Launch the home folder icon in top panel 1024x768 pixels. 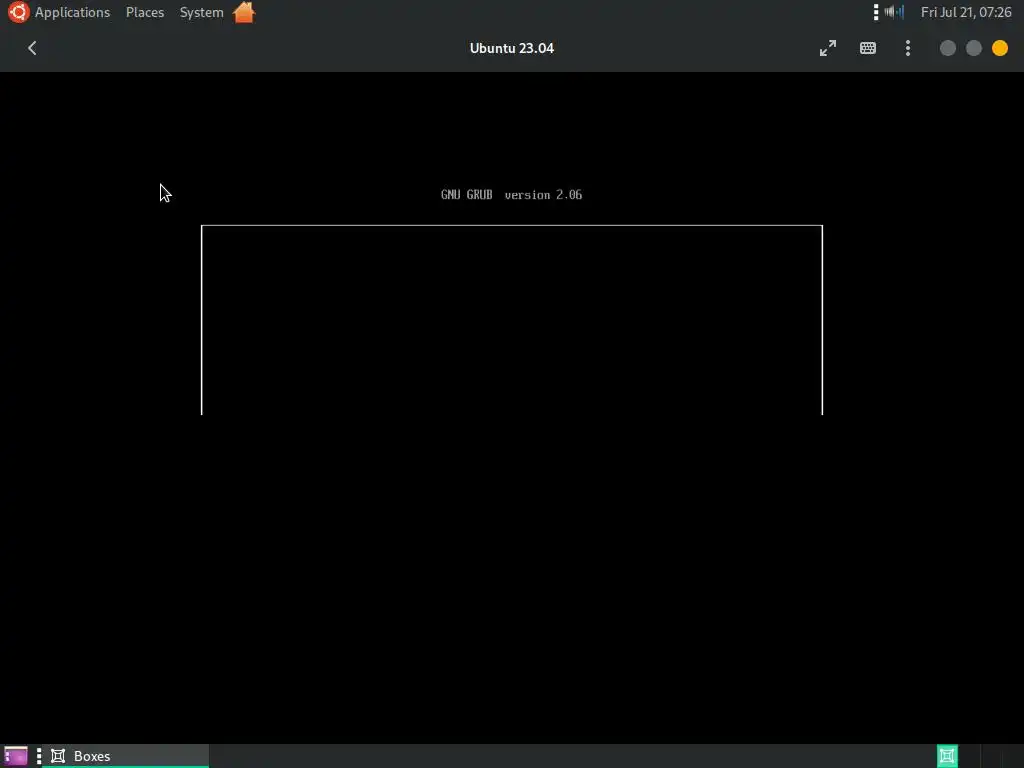point(244,12)
